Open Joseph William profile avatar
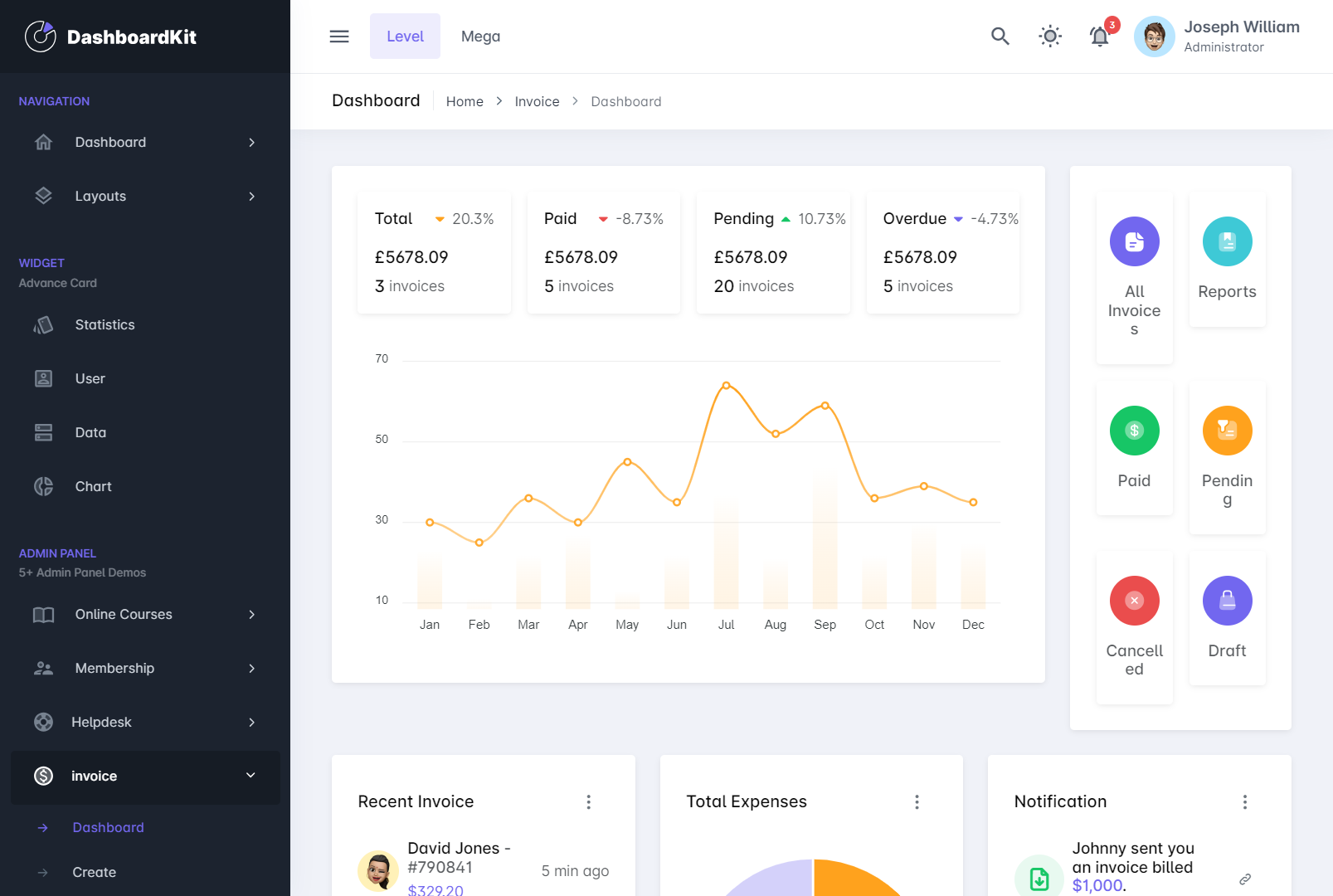The image size is (1333, 896). coord(1154,37)
